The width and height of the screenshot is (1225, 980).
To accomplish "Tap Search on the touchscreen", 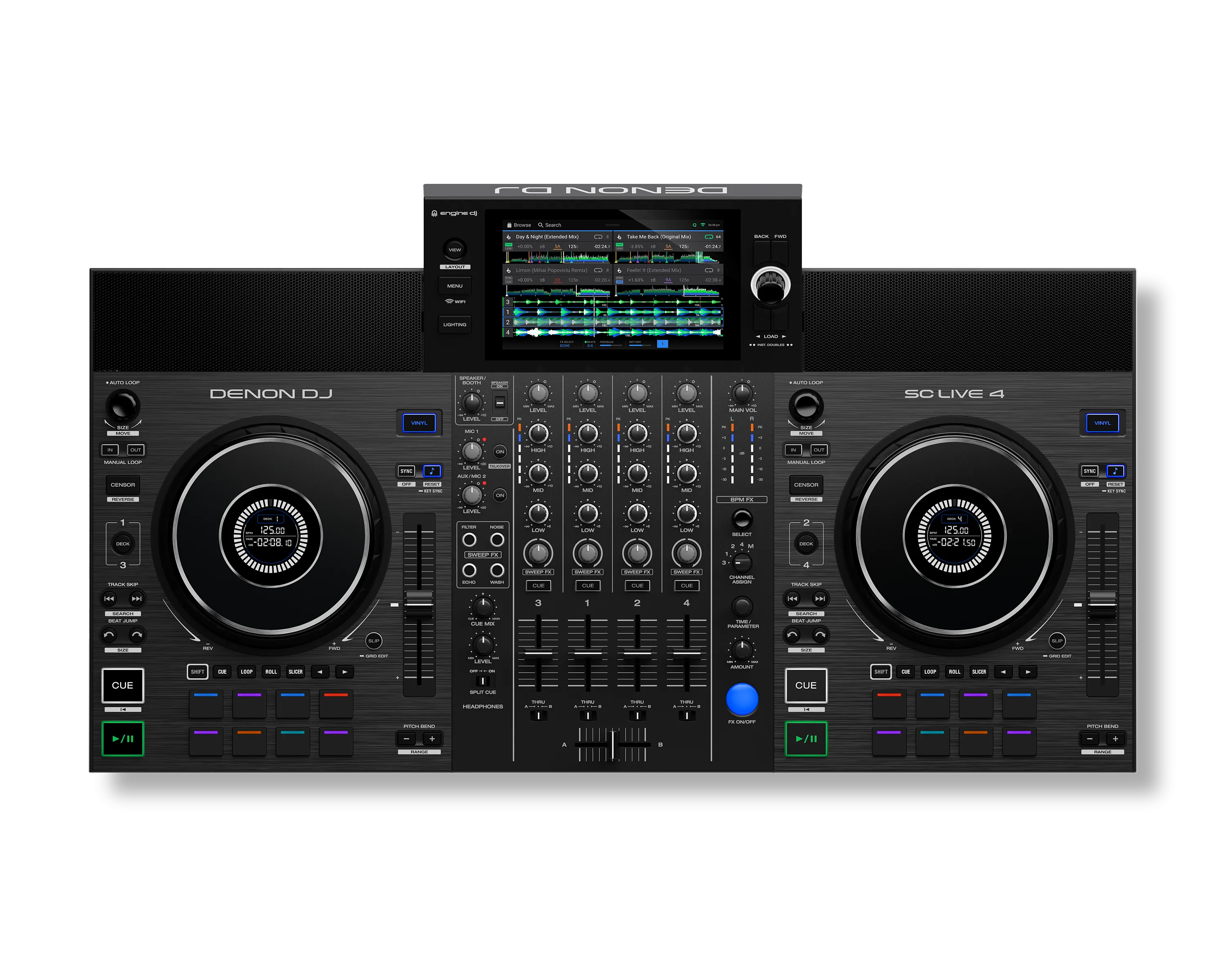I will coord(550,225).
